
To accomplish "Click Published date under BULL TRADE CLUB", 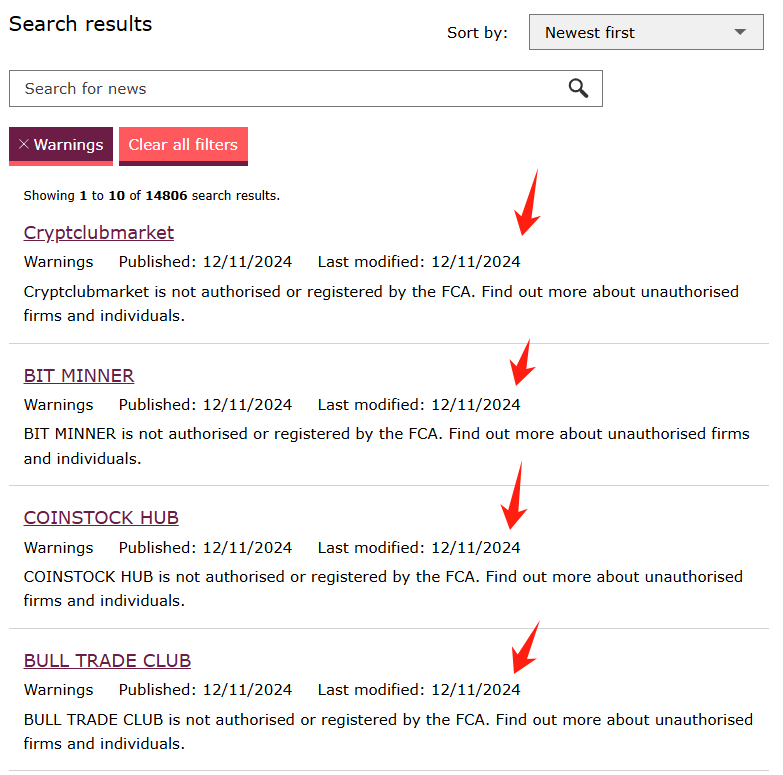I will click(x=205, y=690).
